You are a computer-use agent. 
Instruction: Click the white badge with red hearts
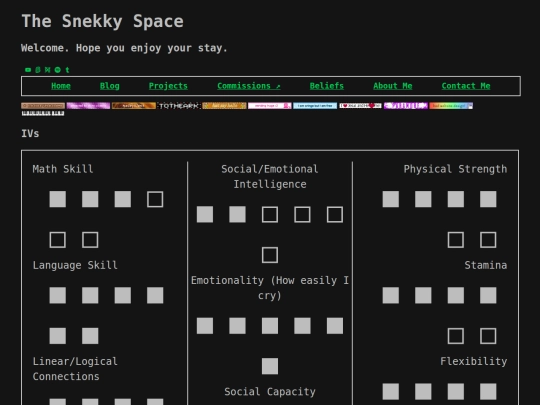point(360,106)
